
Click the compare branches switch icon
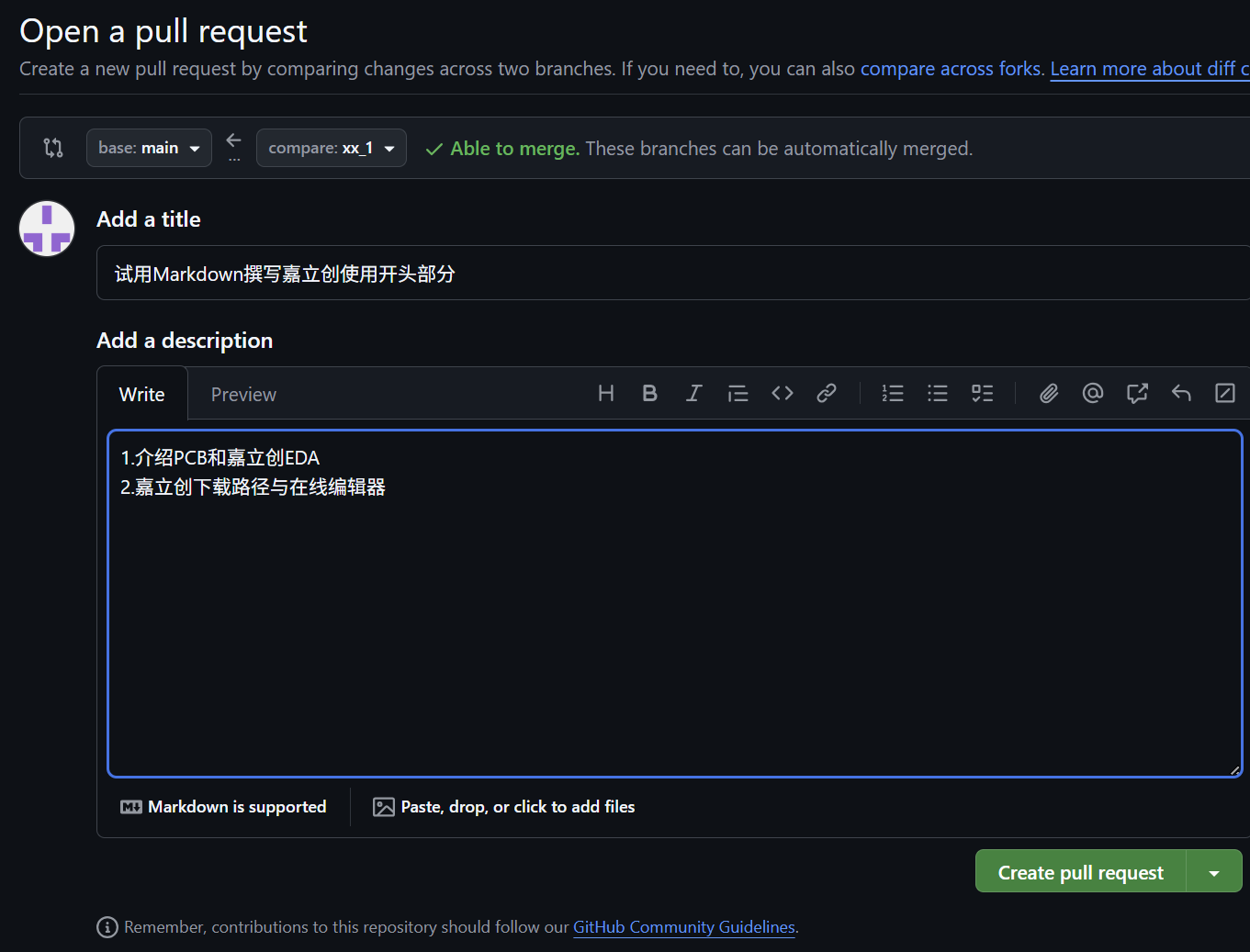(x=53, y=148)
